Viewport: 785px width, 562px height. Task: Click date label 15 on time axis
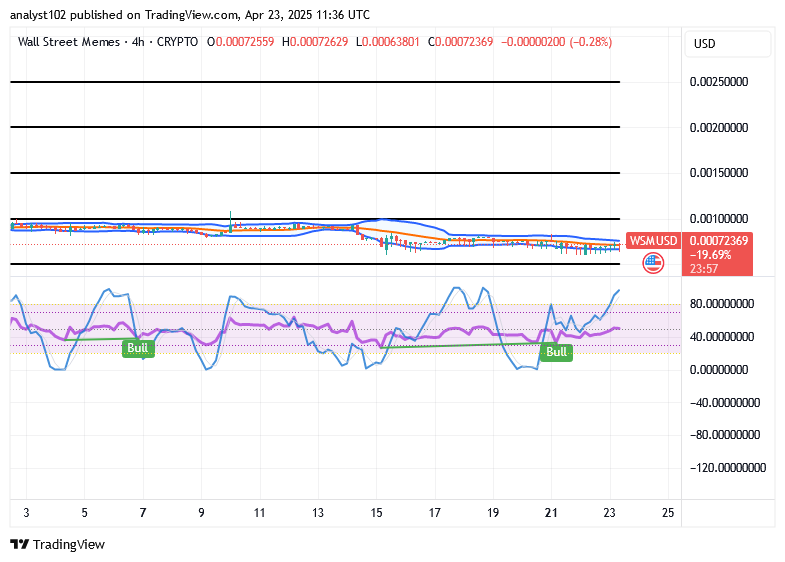376,513
